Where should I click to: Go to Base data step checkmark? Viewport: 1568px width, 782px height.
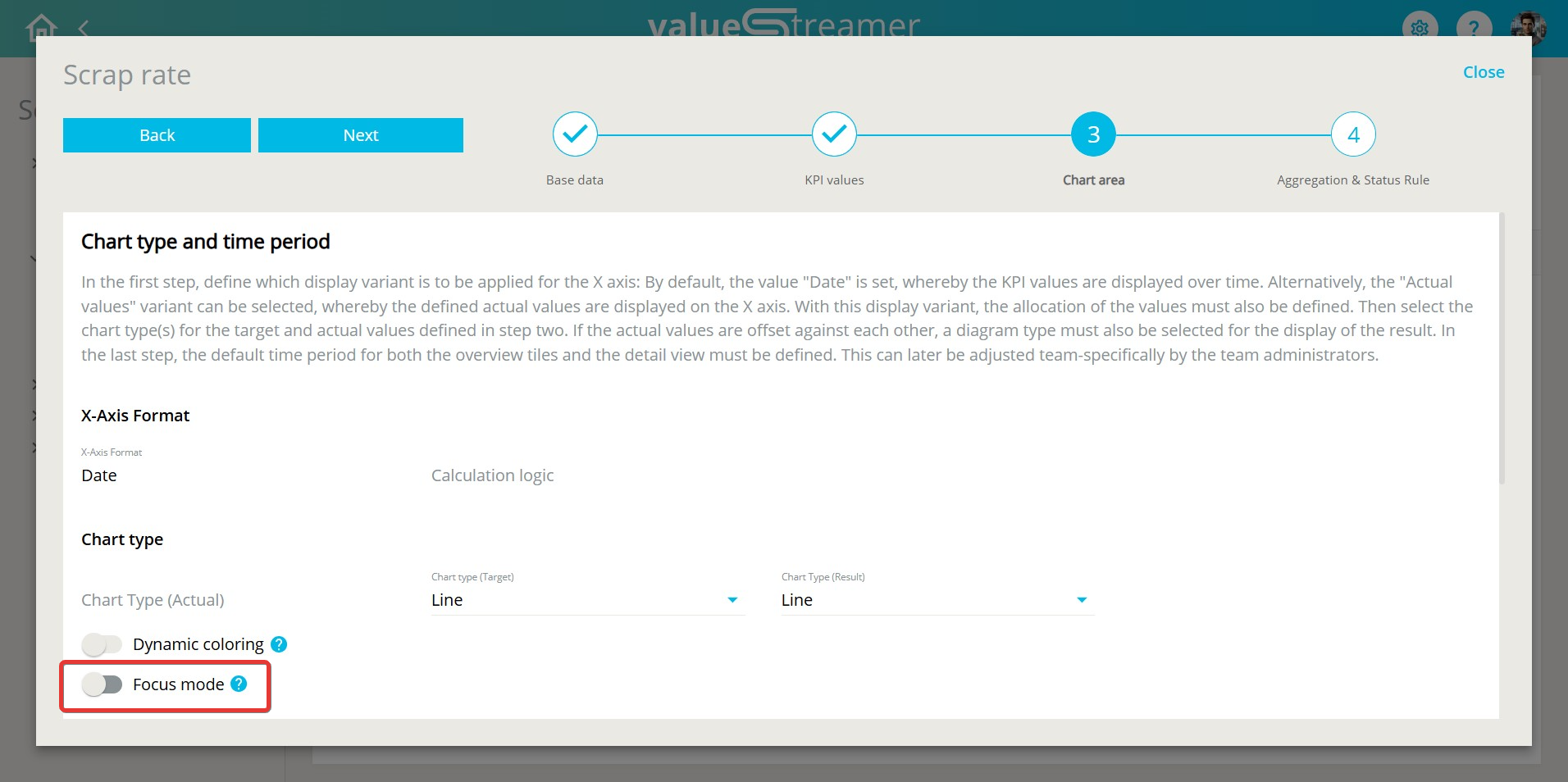click(x=575, y=134)
